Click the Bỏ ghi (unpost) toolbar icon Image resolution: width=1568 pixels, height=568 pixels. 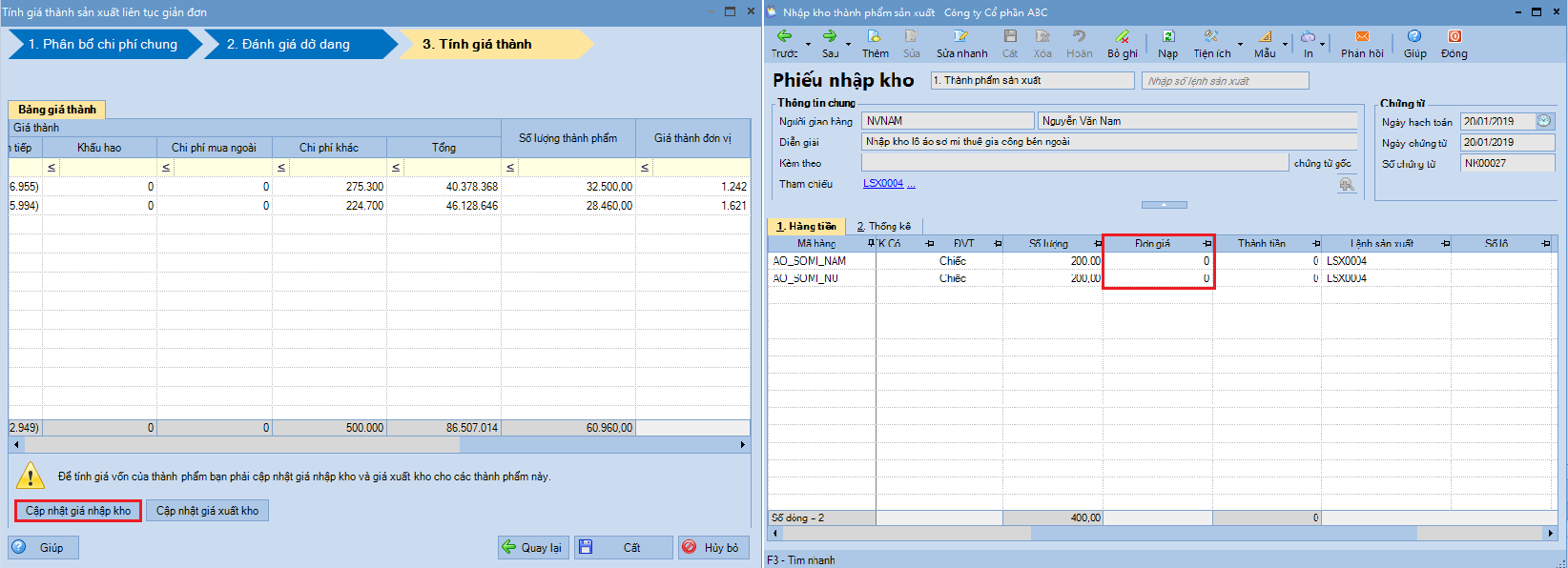1122,37
